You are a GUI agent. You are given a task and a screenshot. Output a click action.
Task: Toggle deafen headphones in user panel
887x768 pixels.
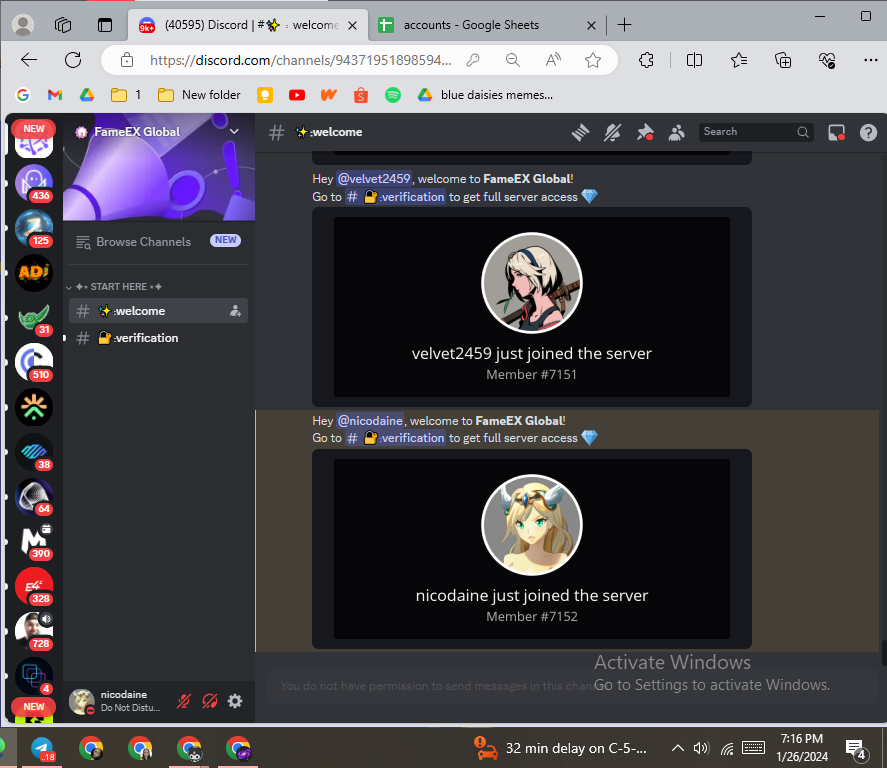pos(209,701)
